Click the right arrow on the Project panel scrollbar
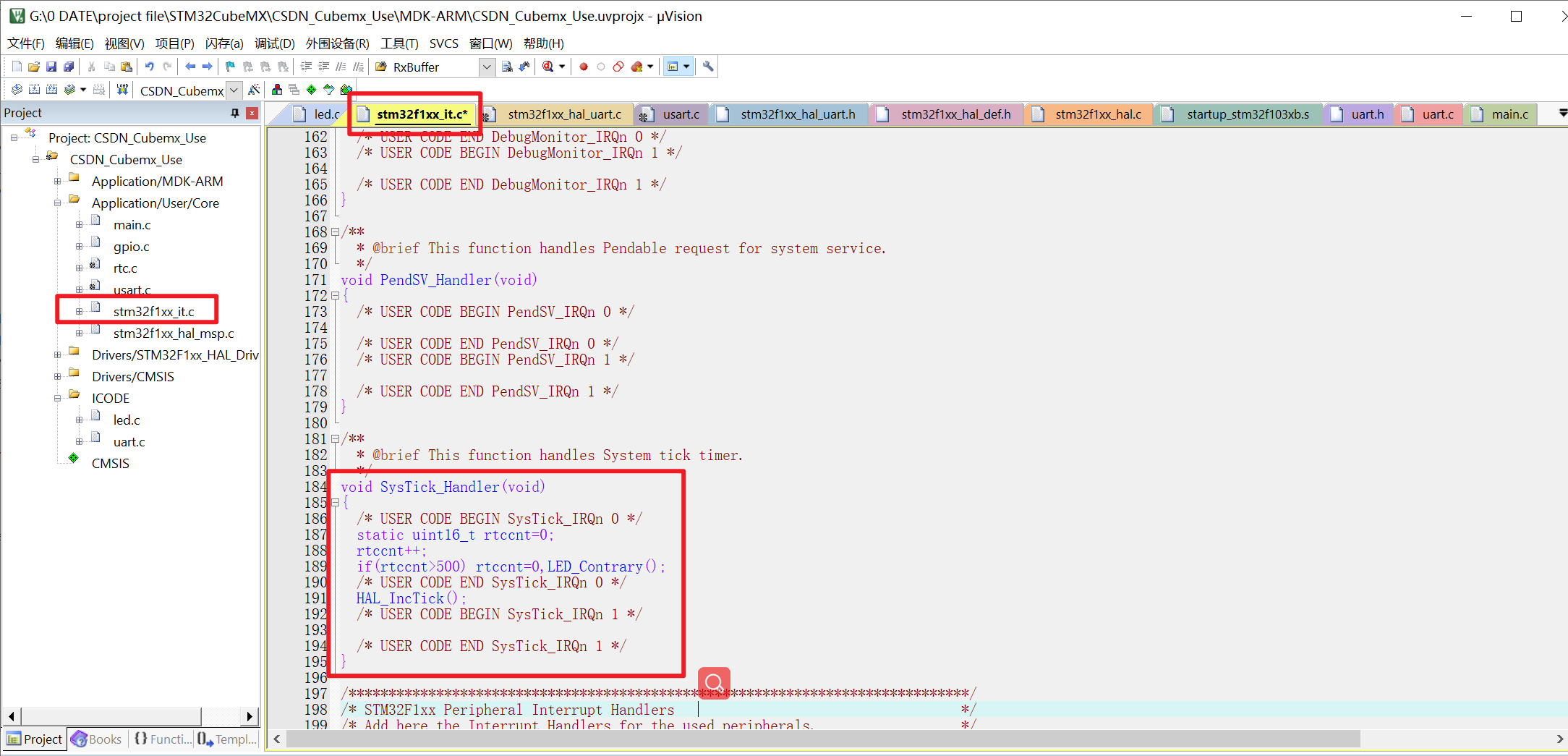Image resolution: width=1568 pixels, height=756 pixels. 250,716
